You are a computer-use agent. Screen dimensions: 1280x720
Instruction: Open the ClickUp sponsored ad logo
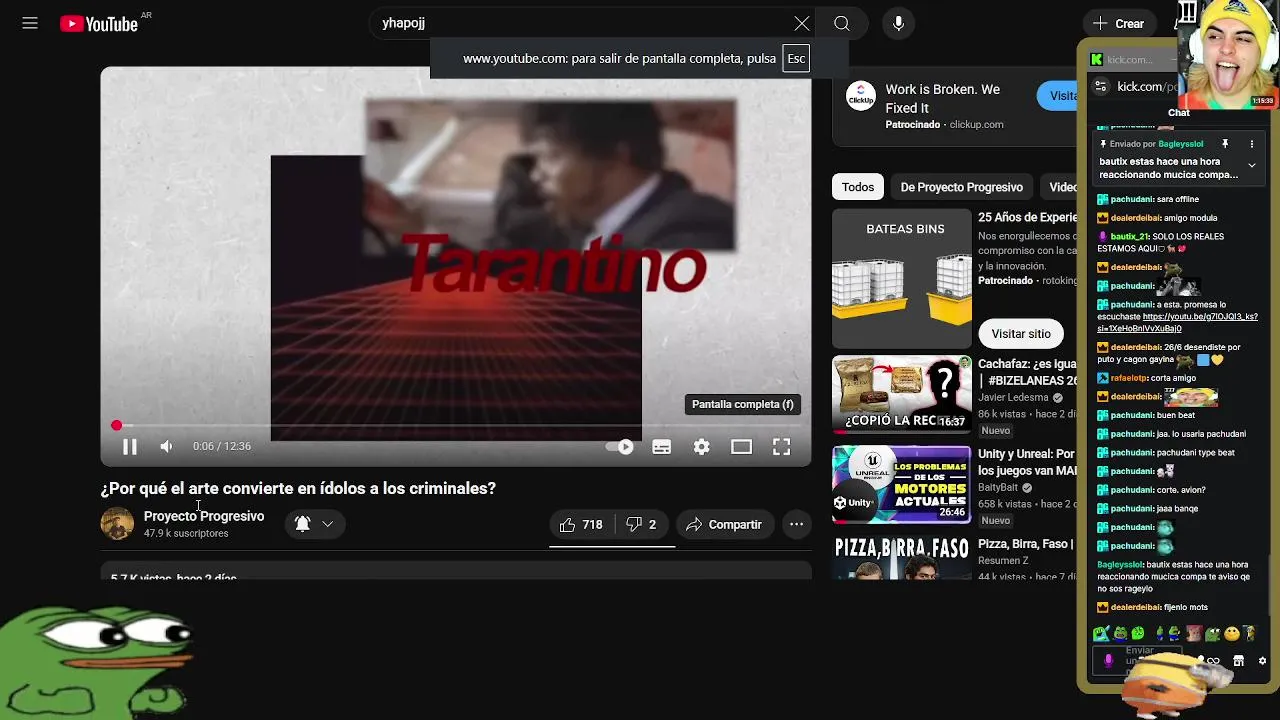[861, 96]
